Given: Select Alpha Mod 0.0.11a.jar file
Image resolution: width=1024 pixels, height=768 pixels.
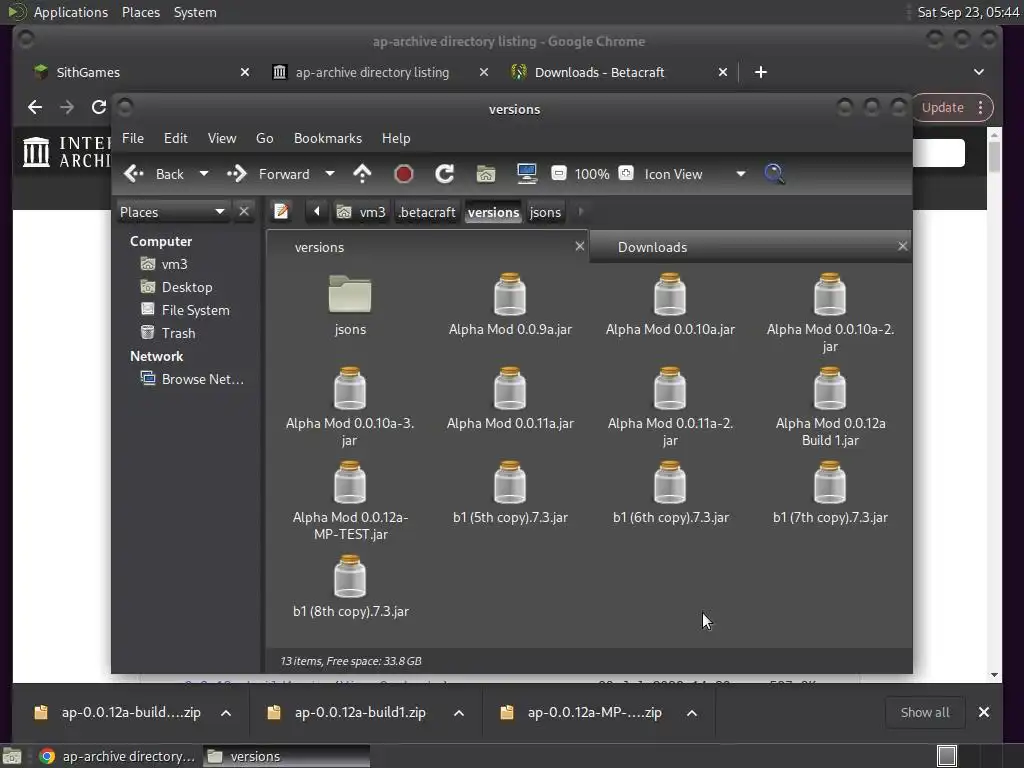Looking at the screenshot, I should pos(510,397).
